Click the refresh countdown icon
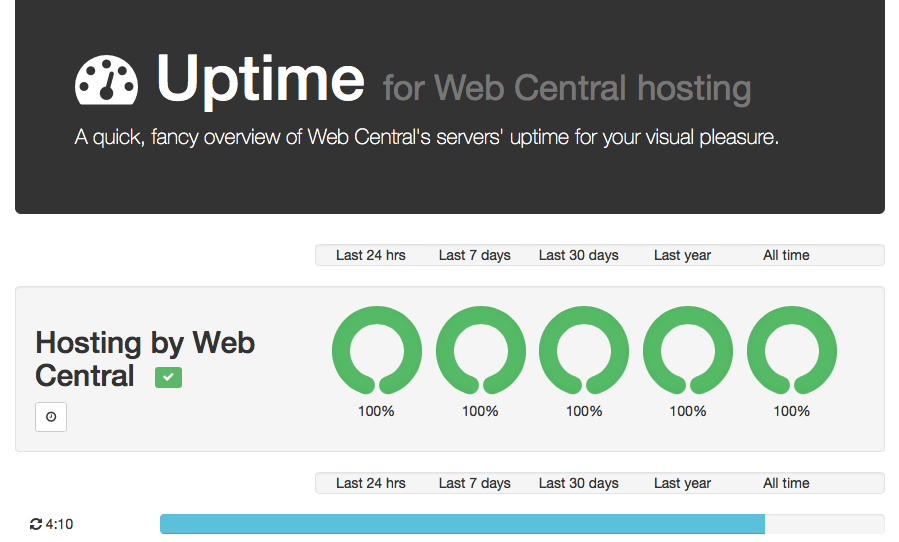Screen dimensions: 899x542 (36, 524)
